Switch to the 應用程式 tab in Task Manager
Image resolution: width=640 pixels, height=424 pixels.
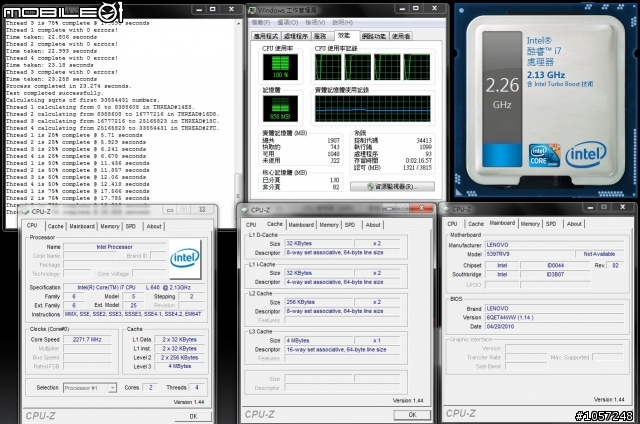tap(266, 36)
